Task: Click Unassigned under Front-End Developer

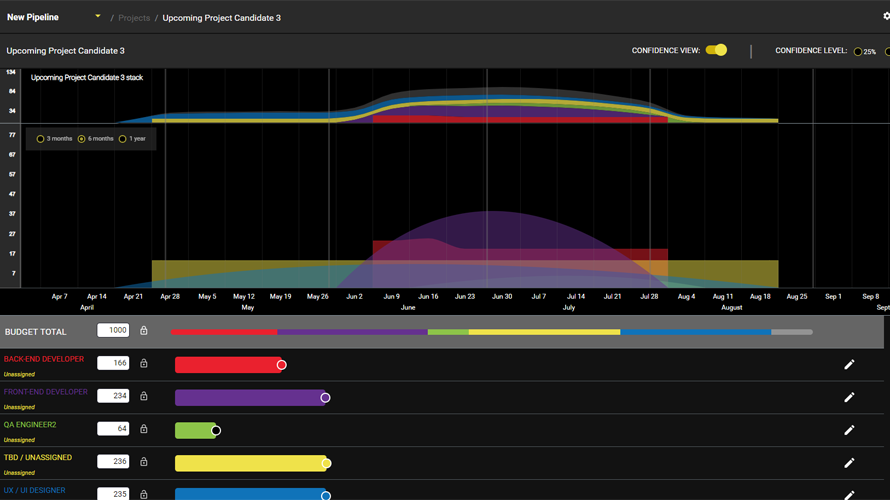Action: tap(19, 407)
